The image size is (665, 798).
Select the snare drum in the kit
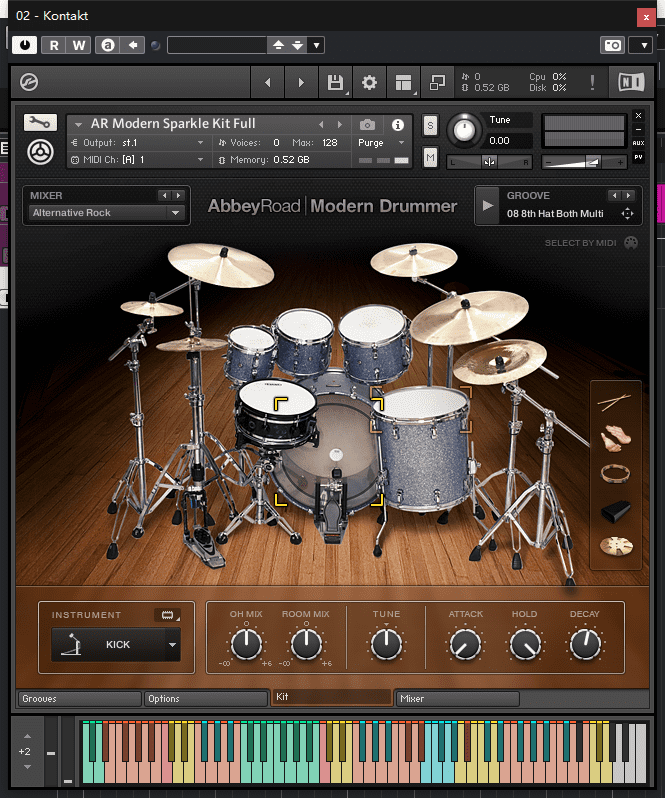click(276, 412)
